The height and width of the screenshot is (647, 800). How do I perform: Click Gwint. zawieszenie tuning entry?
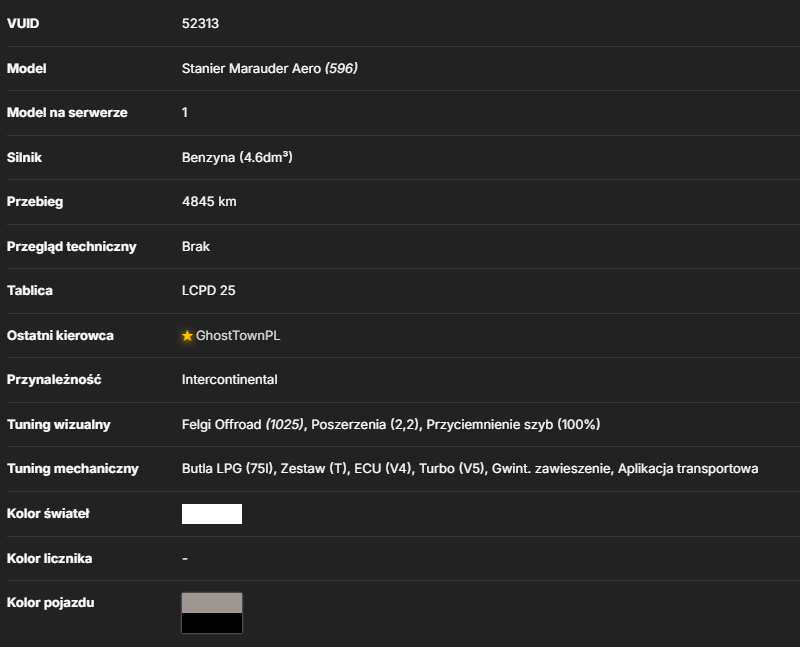[551, 469]
